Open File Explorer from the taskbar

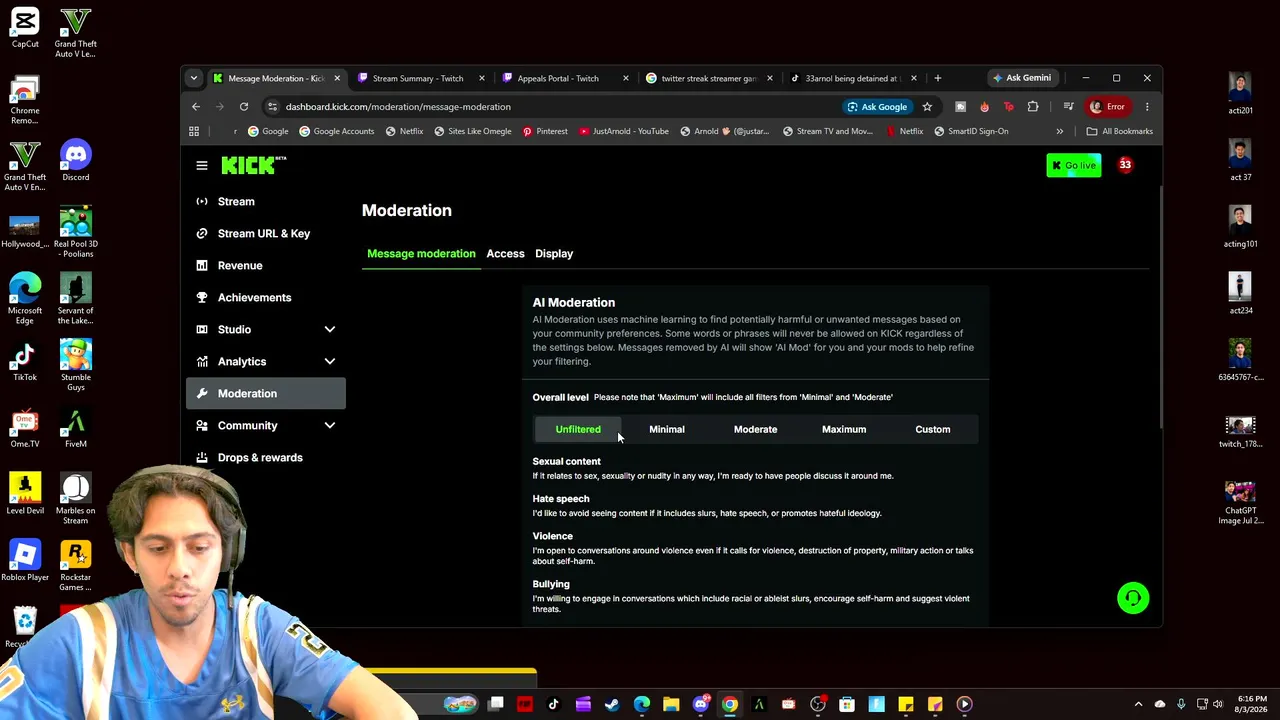point(671,705)
